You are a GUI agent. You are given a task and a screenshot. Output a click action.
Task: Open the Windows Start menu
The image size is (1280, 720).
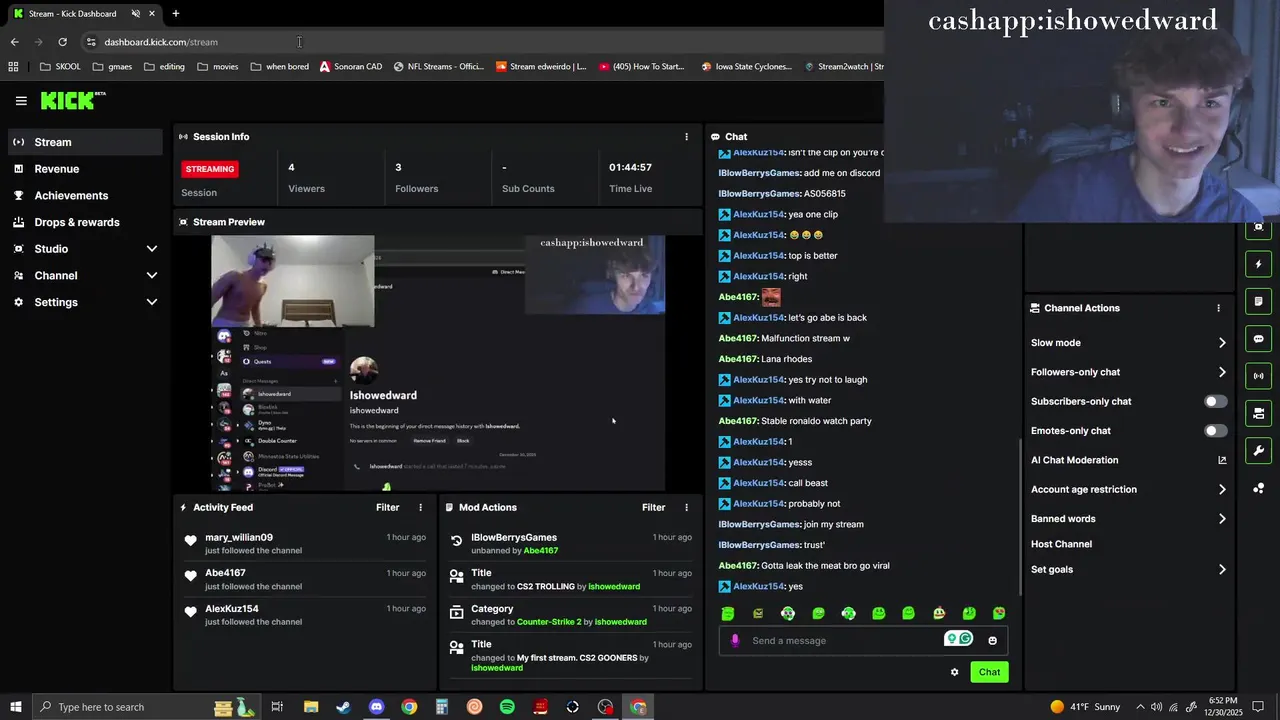pyautogui.click(x=16, y=707)
